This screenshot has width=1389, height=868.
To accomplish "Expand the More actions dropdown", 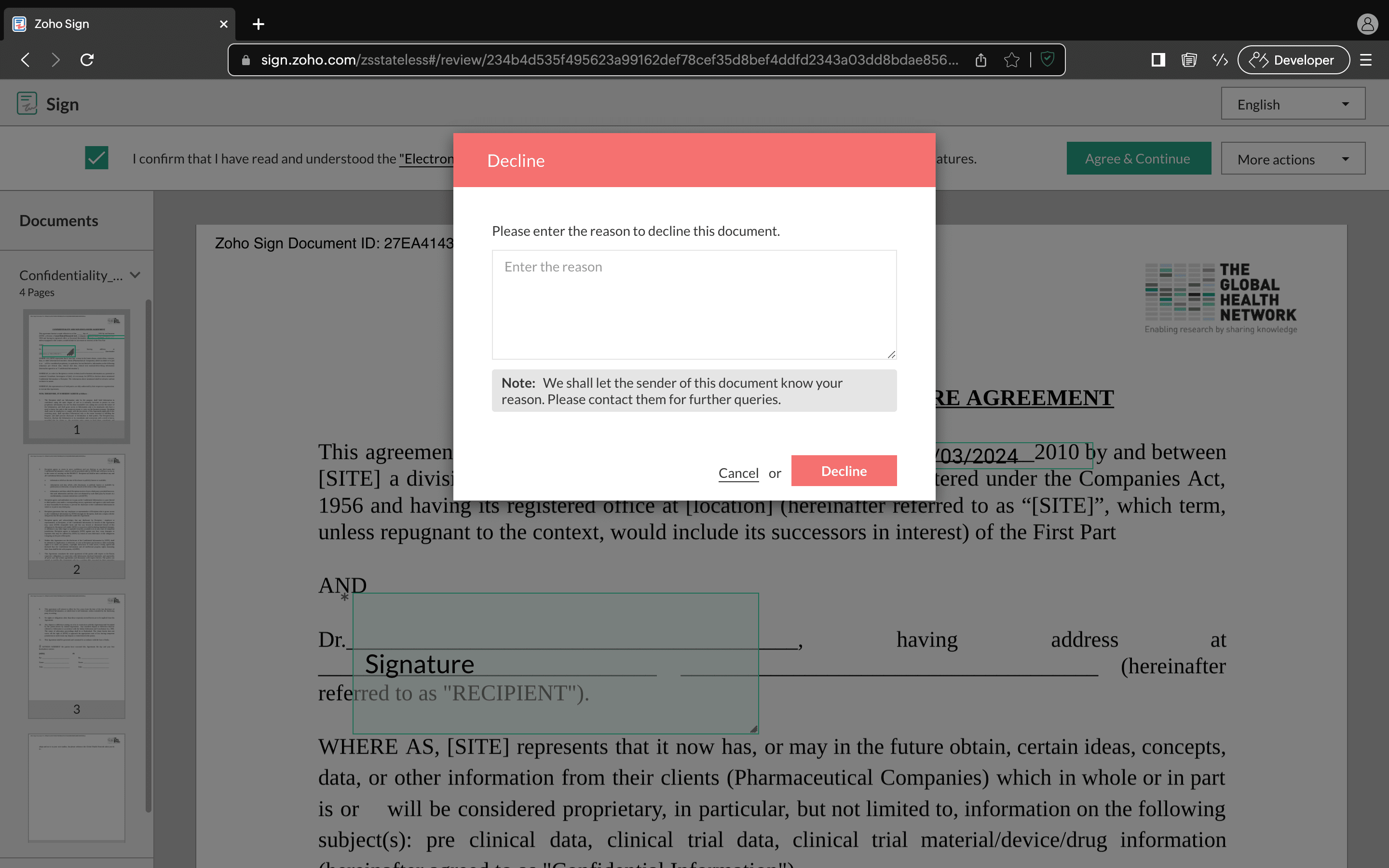I will click(x=1293, y=159).
